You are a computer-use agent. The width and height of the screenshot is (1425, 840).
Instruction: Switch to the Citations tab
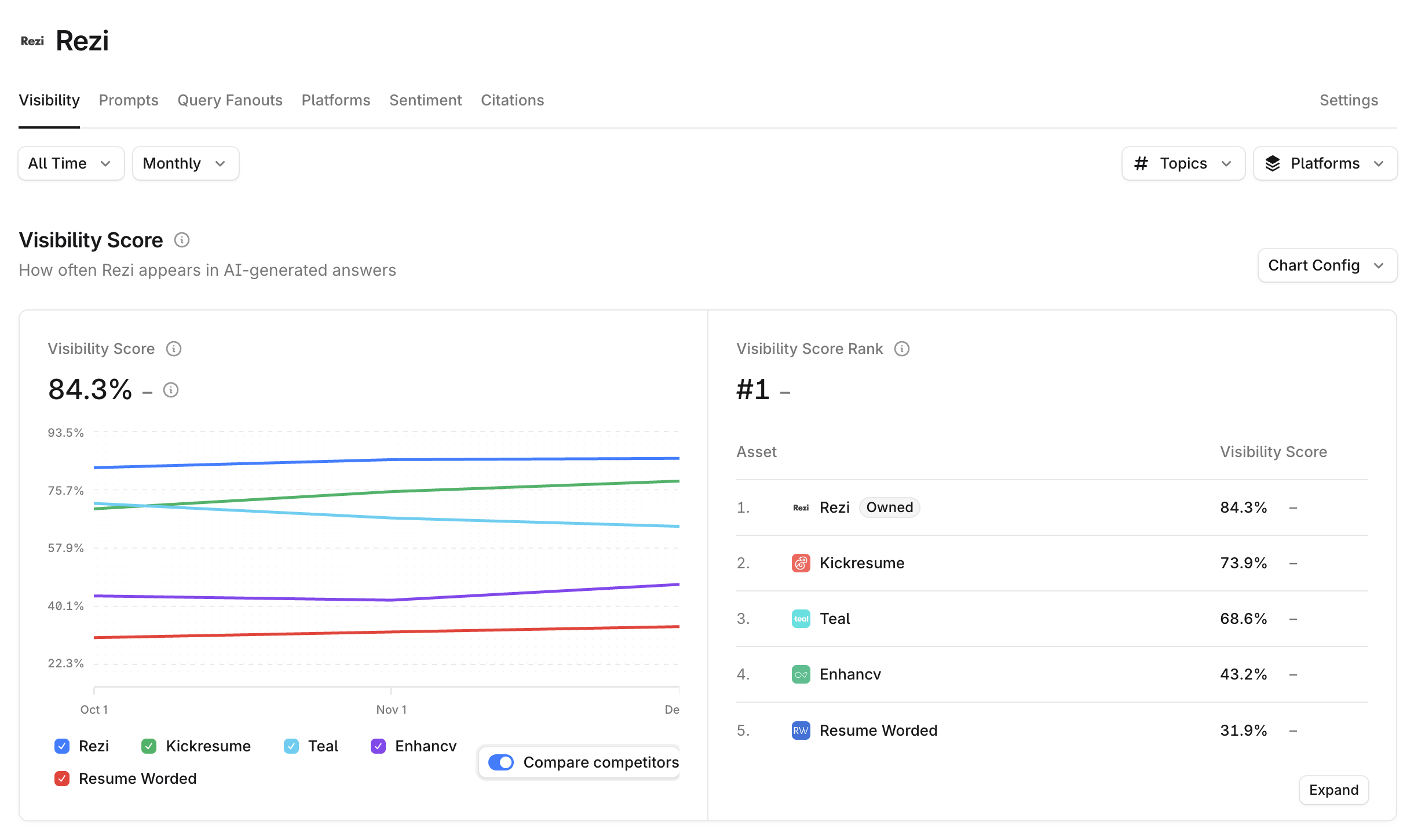click(x=512, y=100)
